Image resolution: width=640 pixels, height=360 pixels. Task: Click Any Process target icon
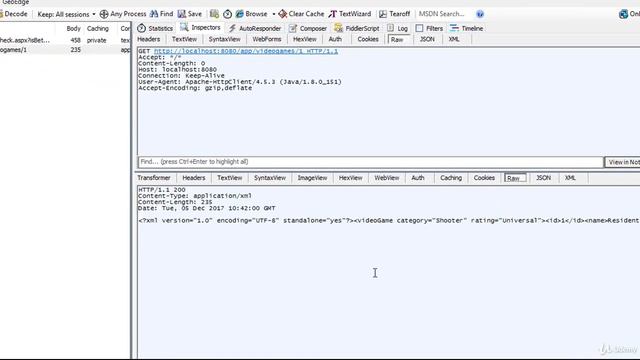point(104,14)
